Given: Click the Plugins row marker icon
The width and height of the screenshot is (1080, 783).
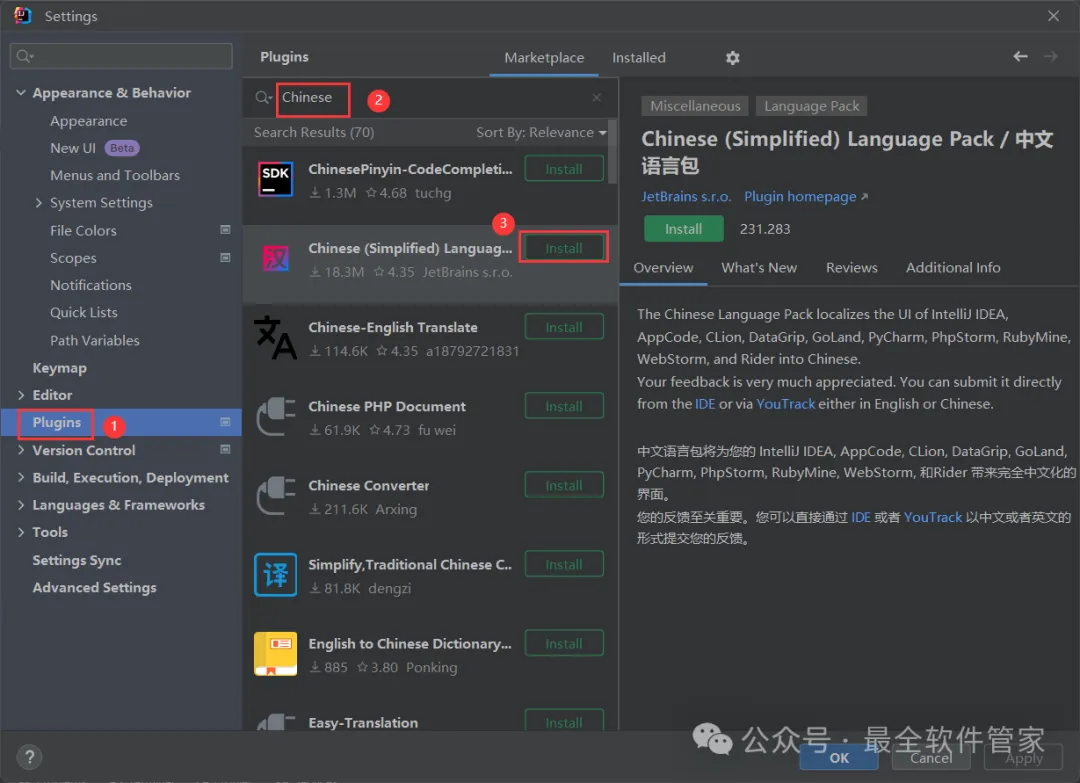Looking at the screenshot, I should [225, 422].
